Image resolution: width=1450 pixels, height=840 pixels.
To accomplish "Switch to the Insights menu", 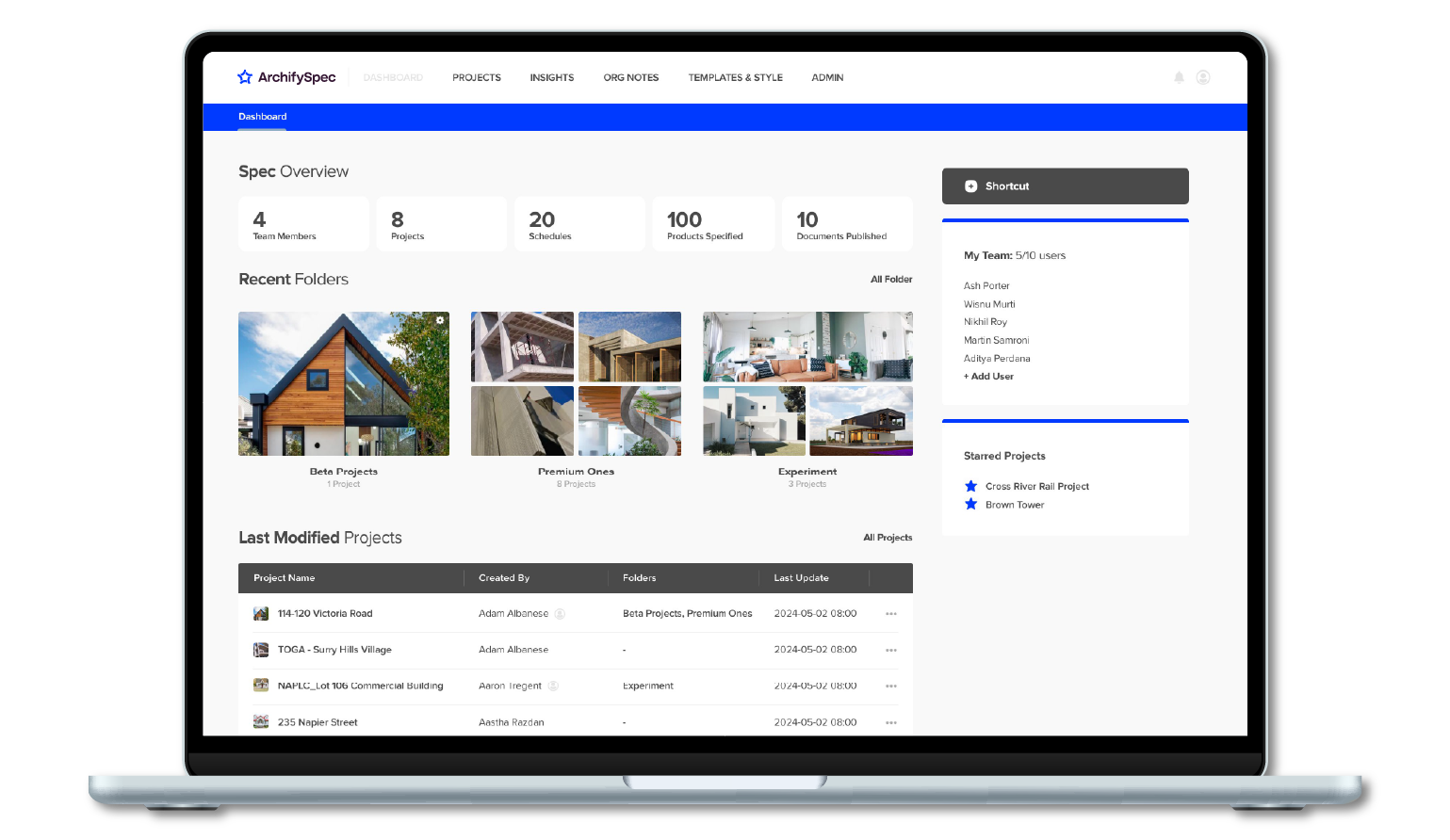I will (551, 78).
